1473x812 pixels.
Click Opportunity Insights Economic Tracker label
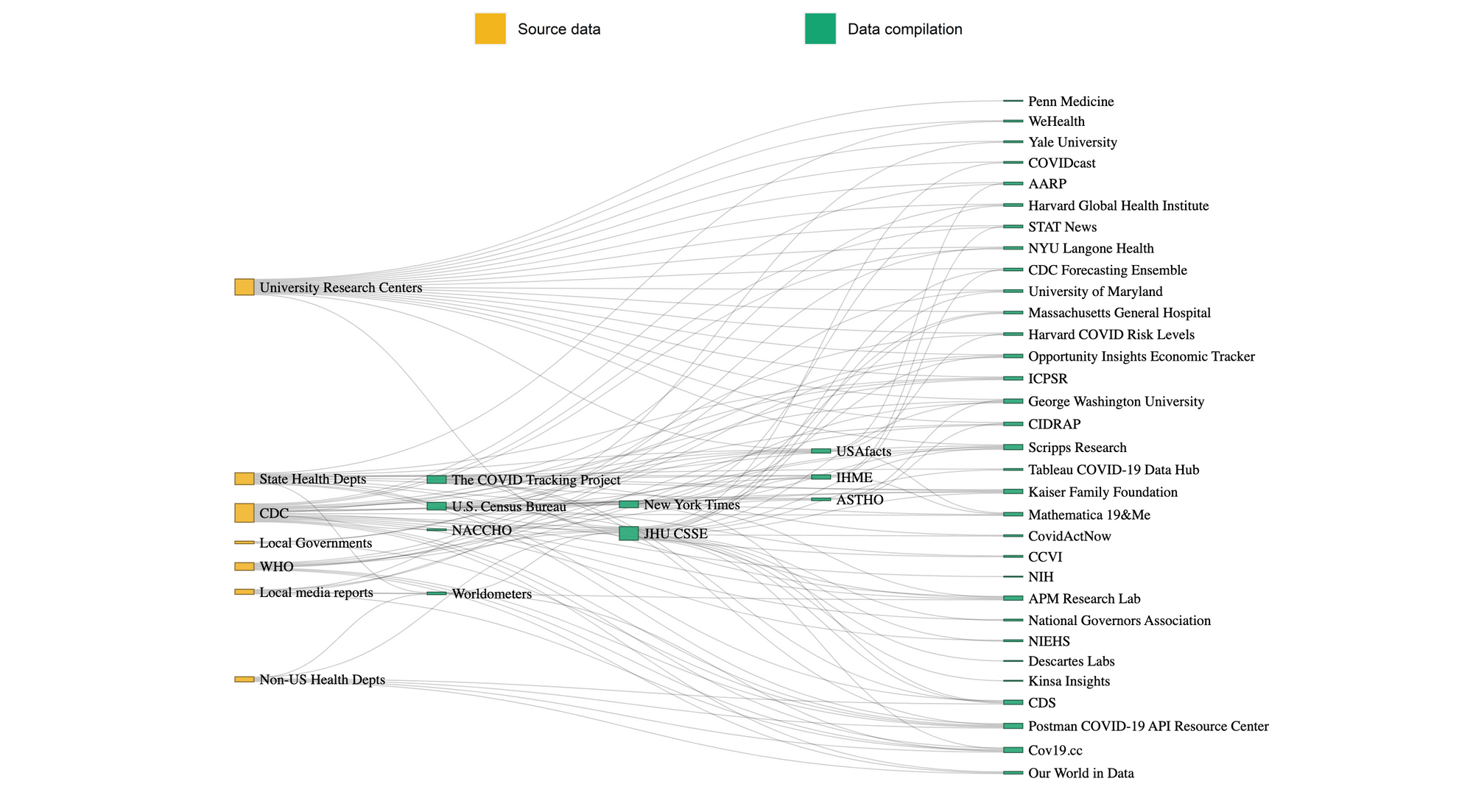[x=1142, y=356]
